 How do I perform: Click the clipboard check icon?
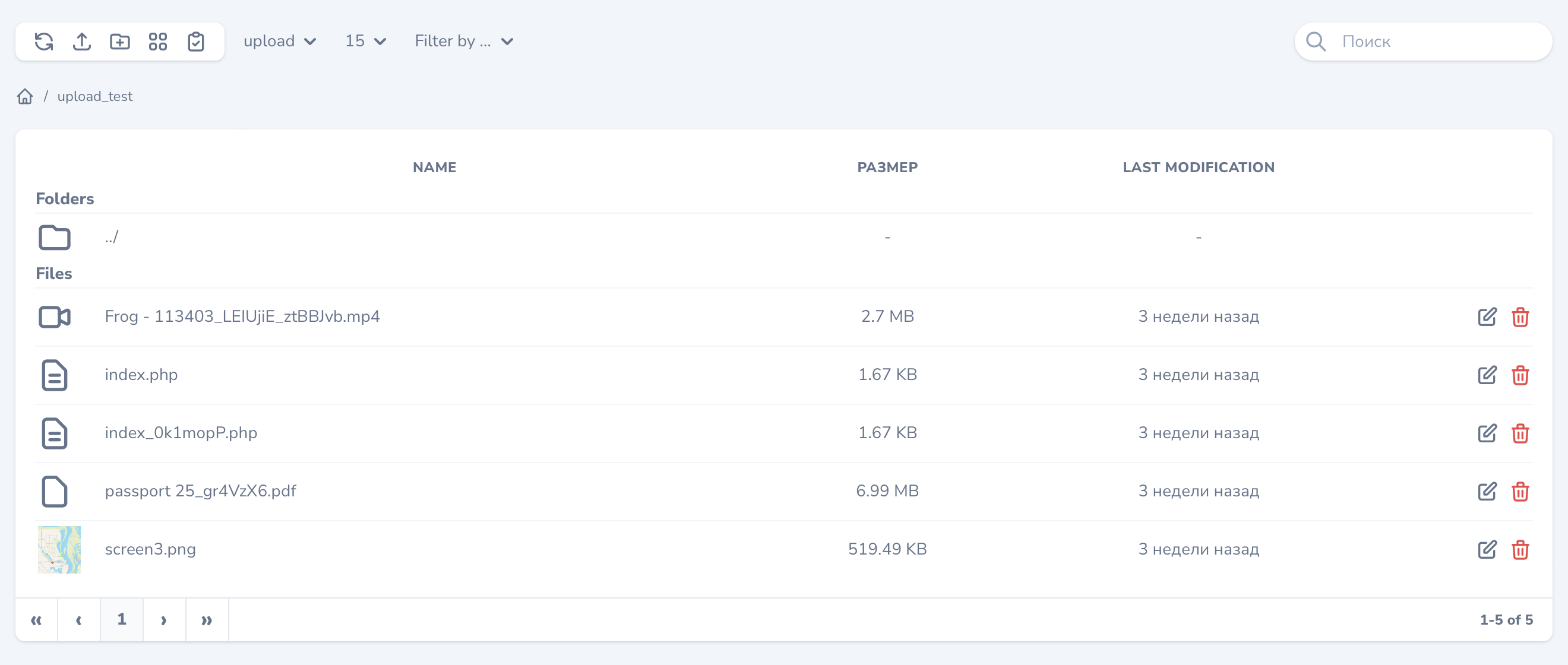click(x=196, y=42)
